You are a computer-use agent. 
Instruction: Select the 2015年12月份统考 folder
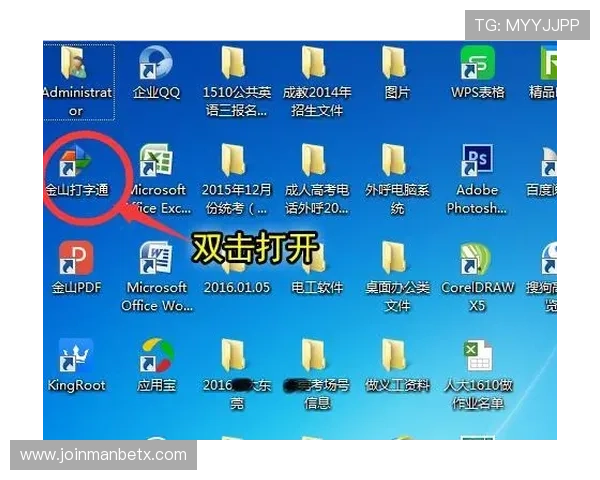[x=234, y=161]
